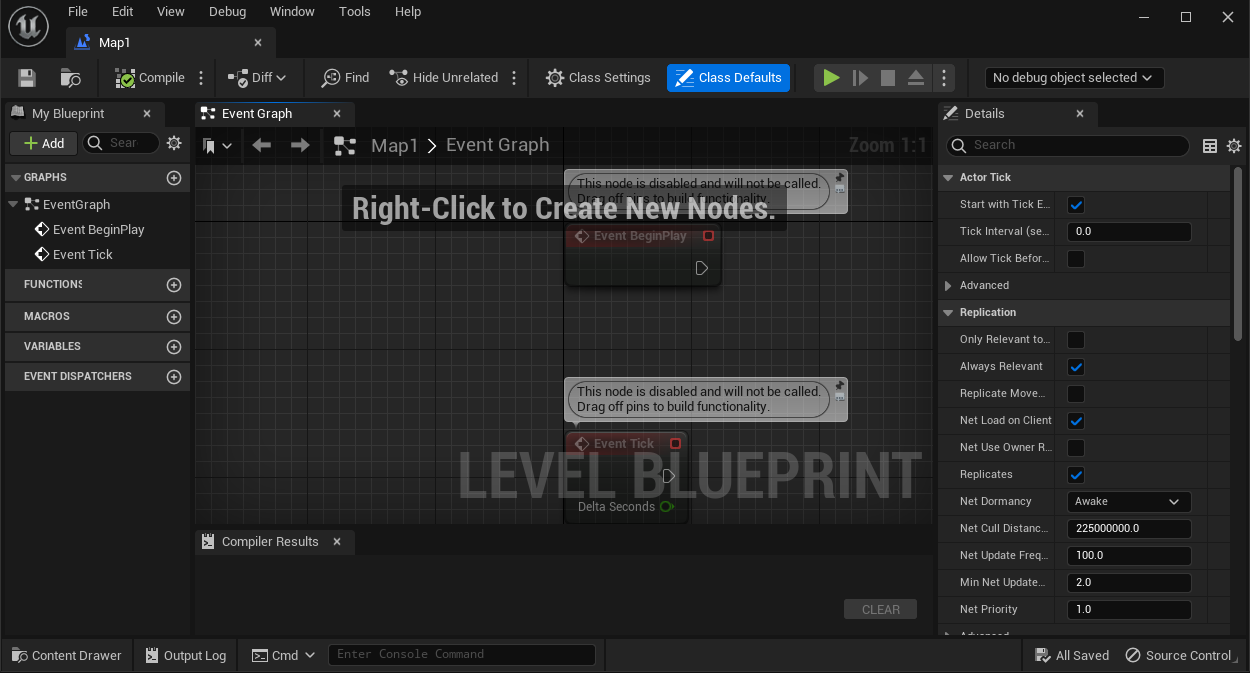The width and height of the screenshot is (1250, 673).
Task: Toggle Net Use Owner Relevancy checkbox
Action: [1076, 448]
